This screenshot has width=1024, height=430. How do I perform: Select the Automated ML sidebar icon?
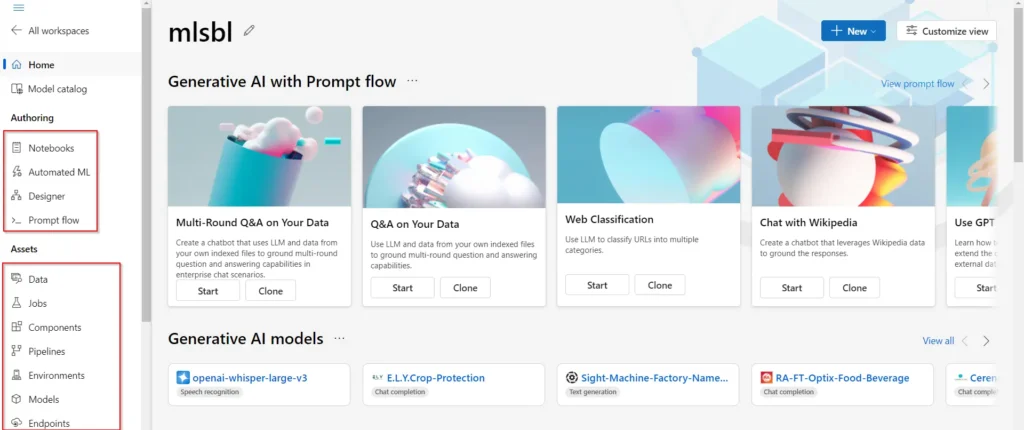17,172
